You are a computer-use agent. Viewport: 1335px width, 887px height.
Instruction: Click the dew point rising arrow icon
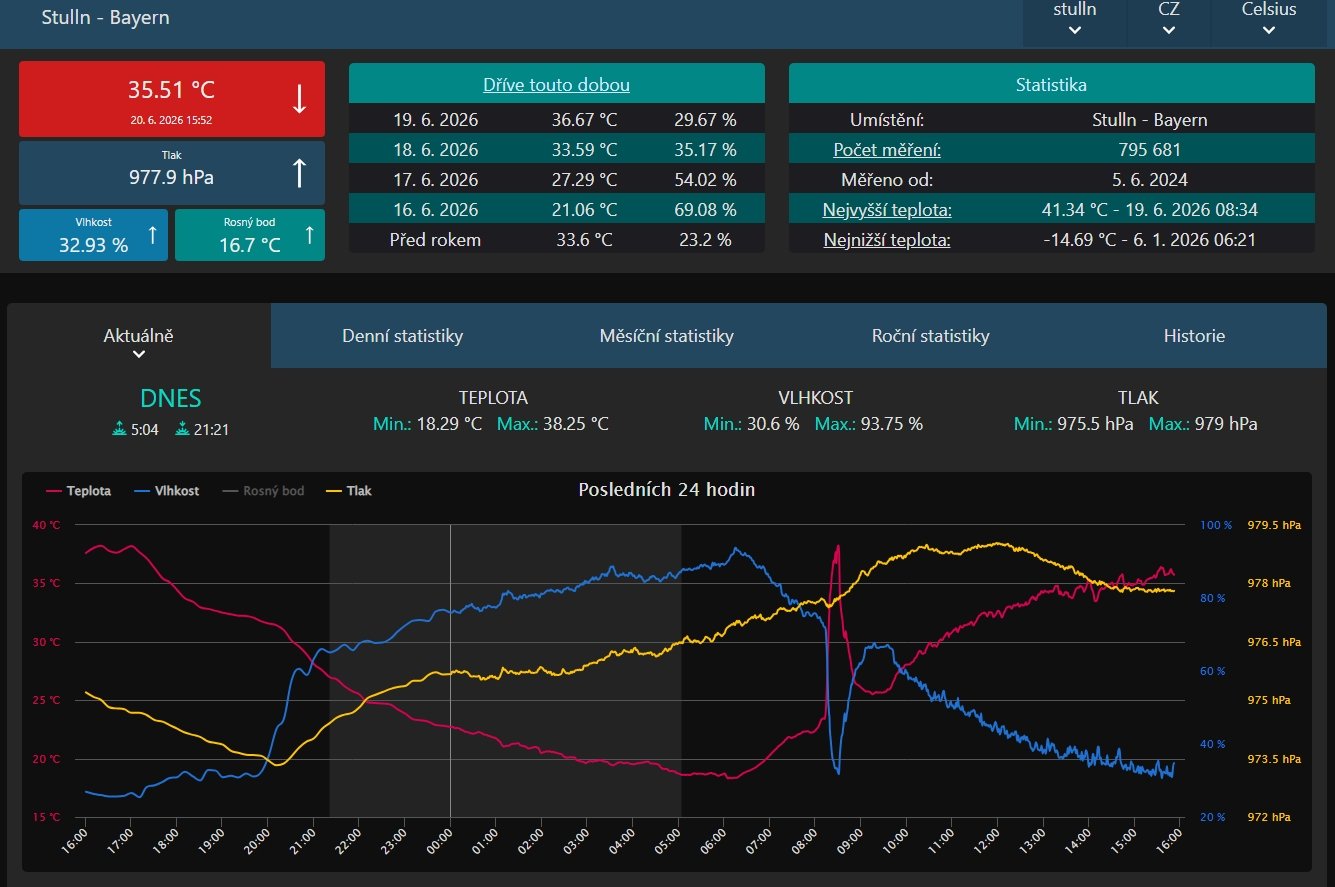[309, 235]
